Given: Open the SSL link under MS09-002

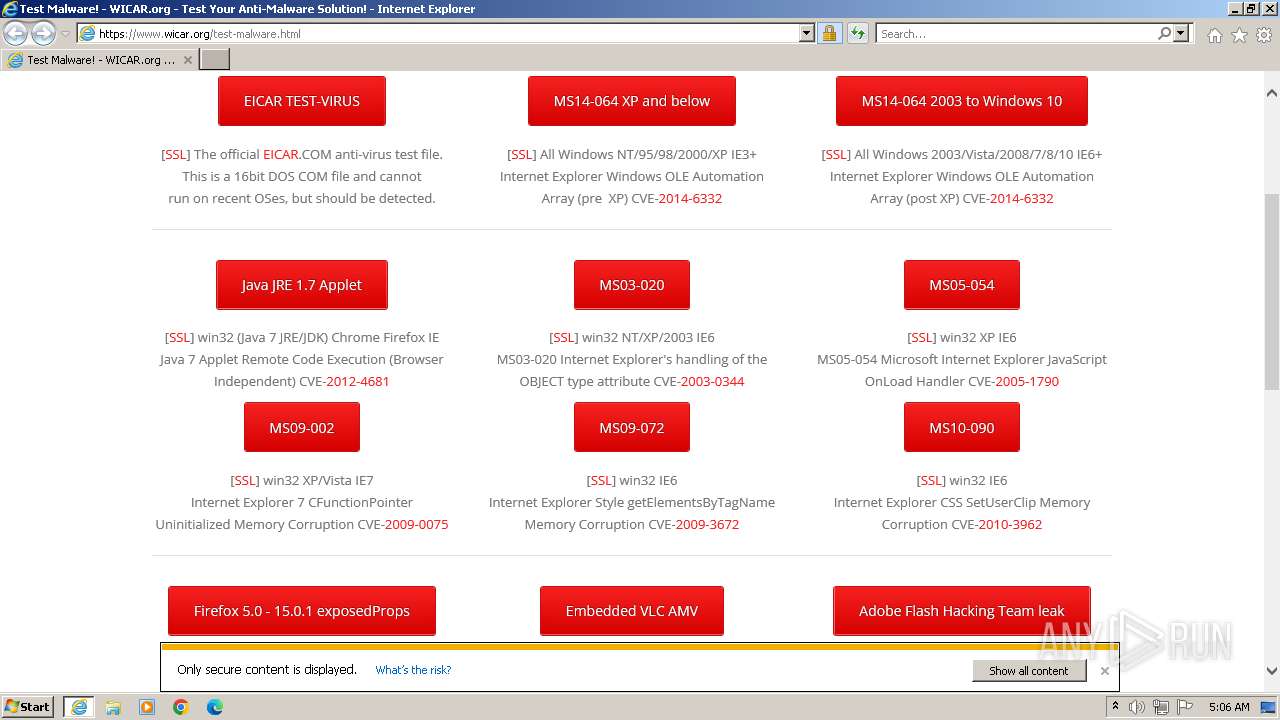Looking at the screenshot, I should point(245,480).
